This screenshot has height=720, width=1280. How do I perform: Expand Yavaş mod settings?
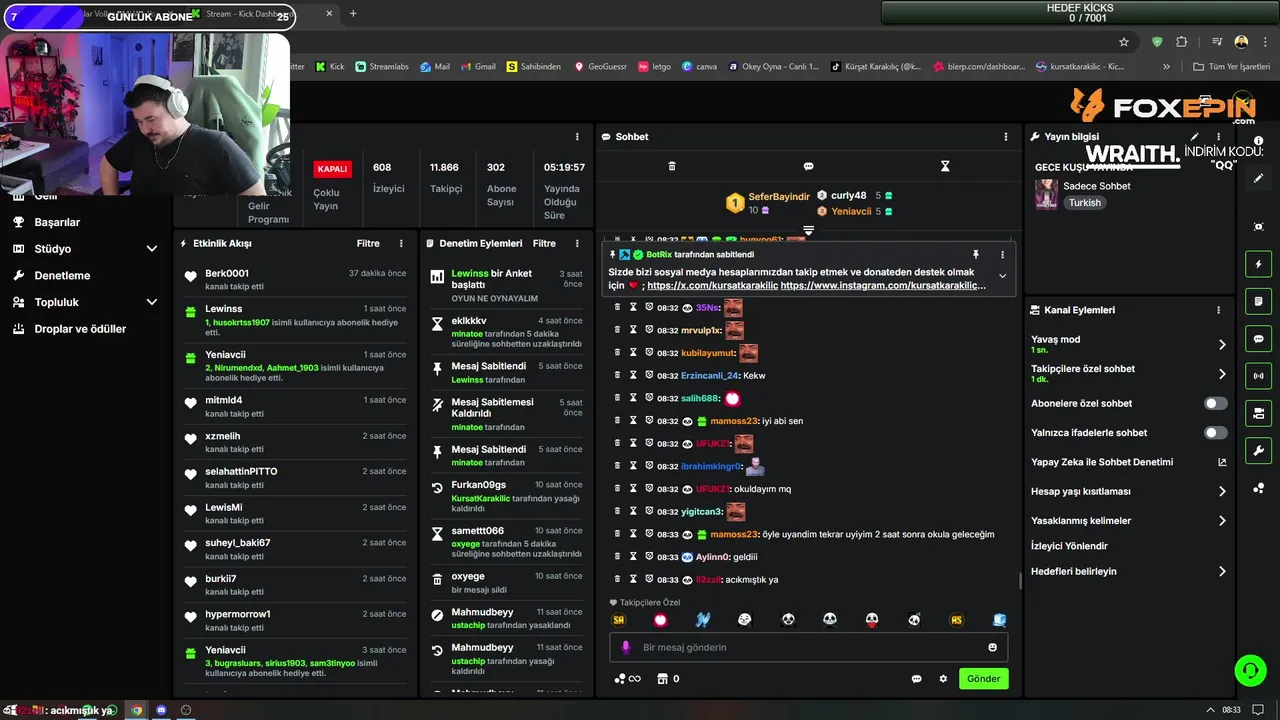point(1222,345)
